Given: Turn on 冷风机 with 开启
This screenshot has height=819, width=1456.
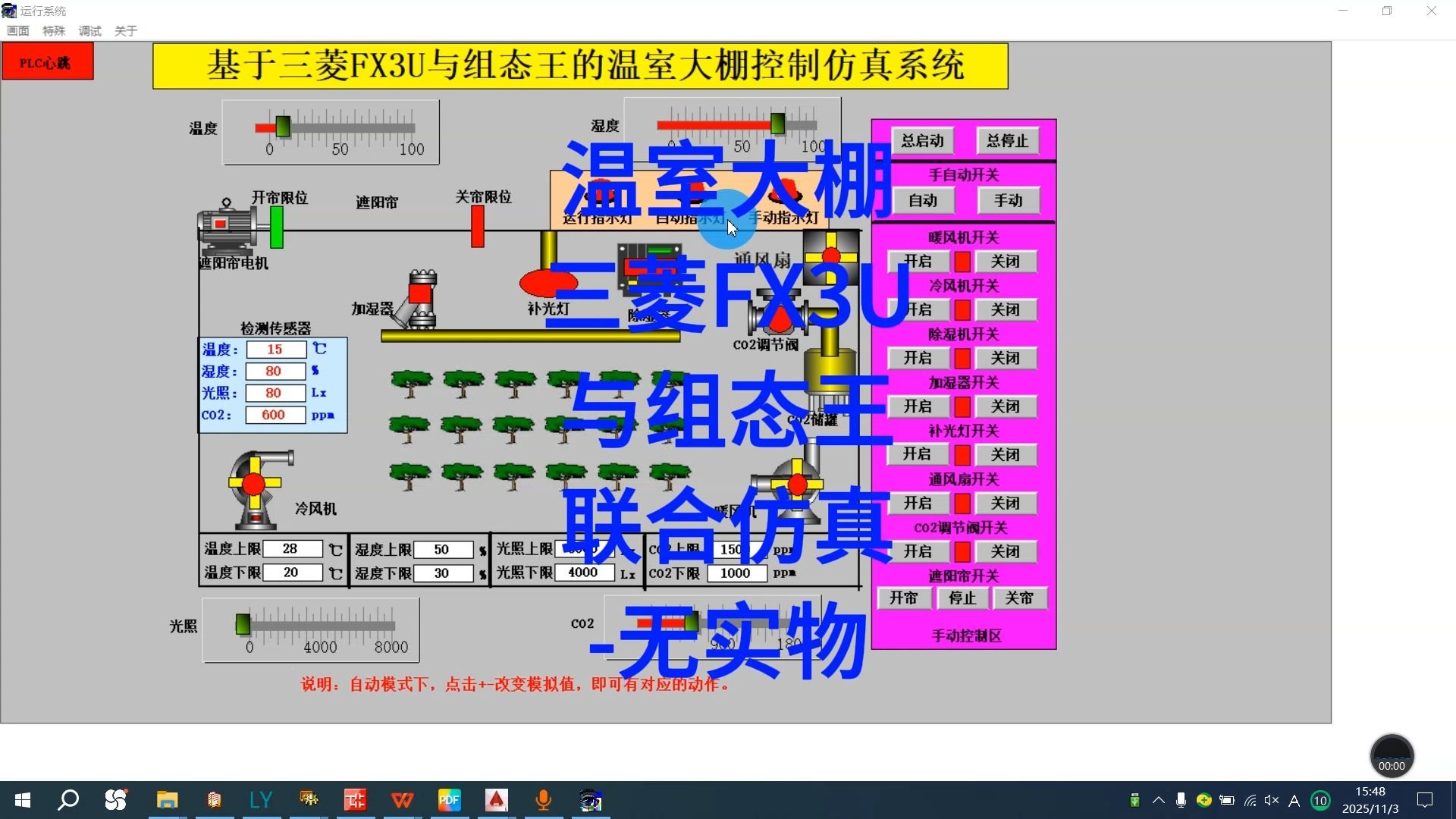Looking at the screenshot, I should pos(918,309).
